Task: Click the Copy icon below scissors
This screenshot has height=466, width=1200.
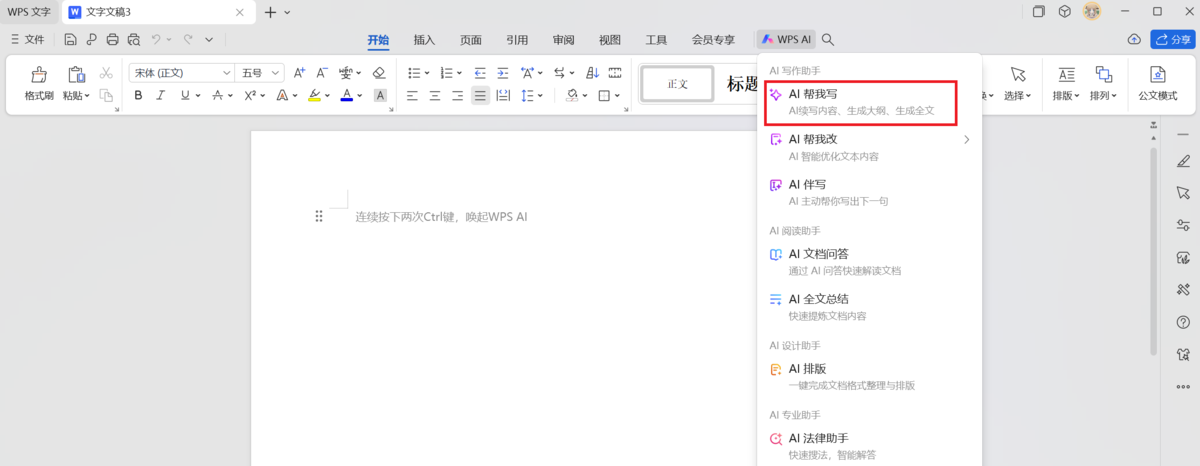Action: pyautogui.click(x=106, y=96)
